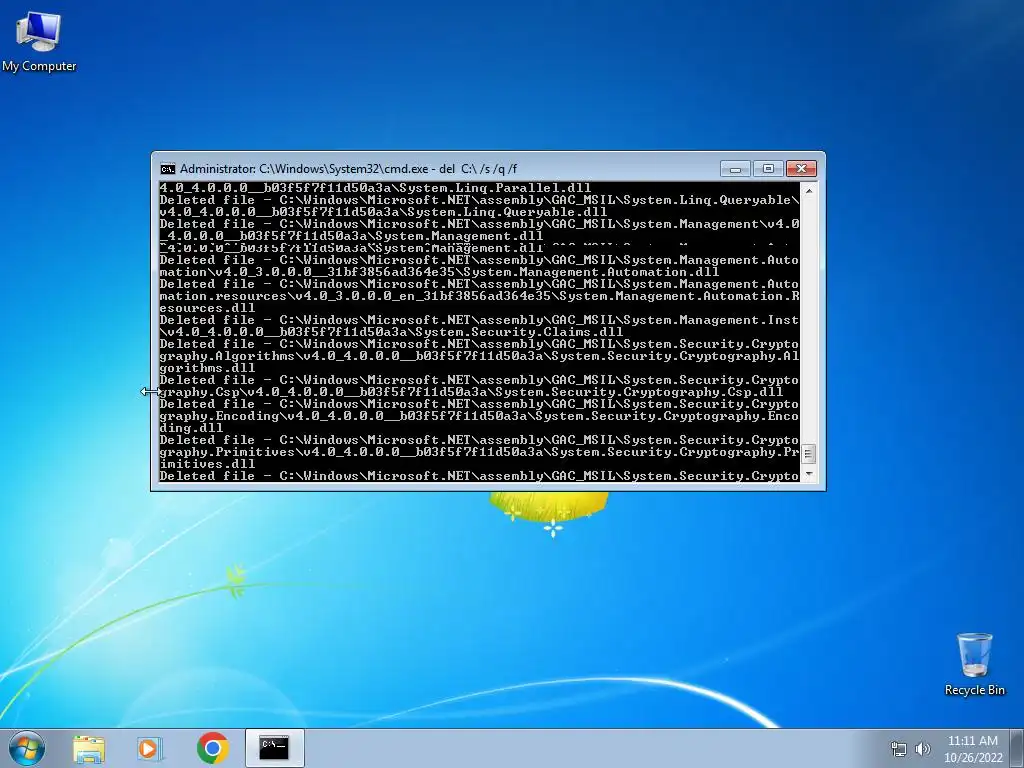Select the Recycle Bin desktop icon
Viewport: 1024px width, 768px height.
[974, 664]
